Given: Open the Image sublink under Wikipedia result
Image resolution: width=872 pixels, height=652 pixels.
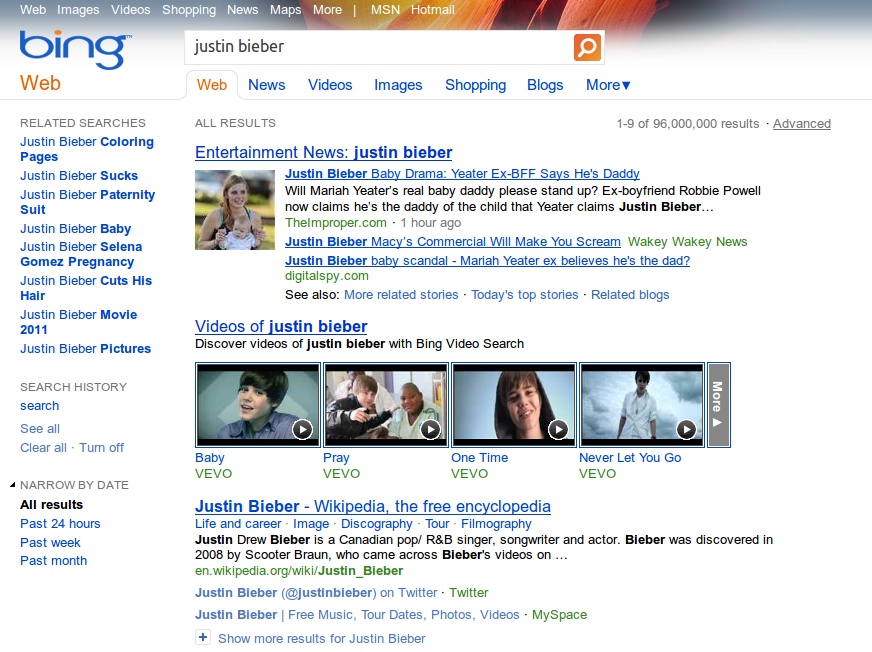Looking at the screenshot, I should tap(311, 524).
